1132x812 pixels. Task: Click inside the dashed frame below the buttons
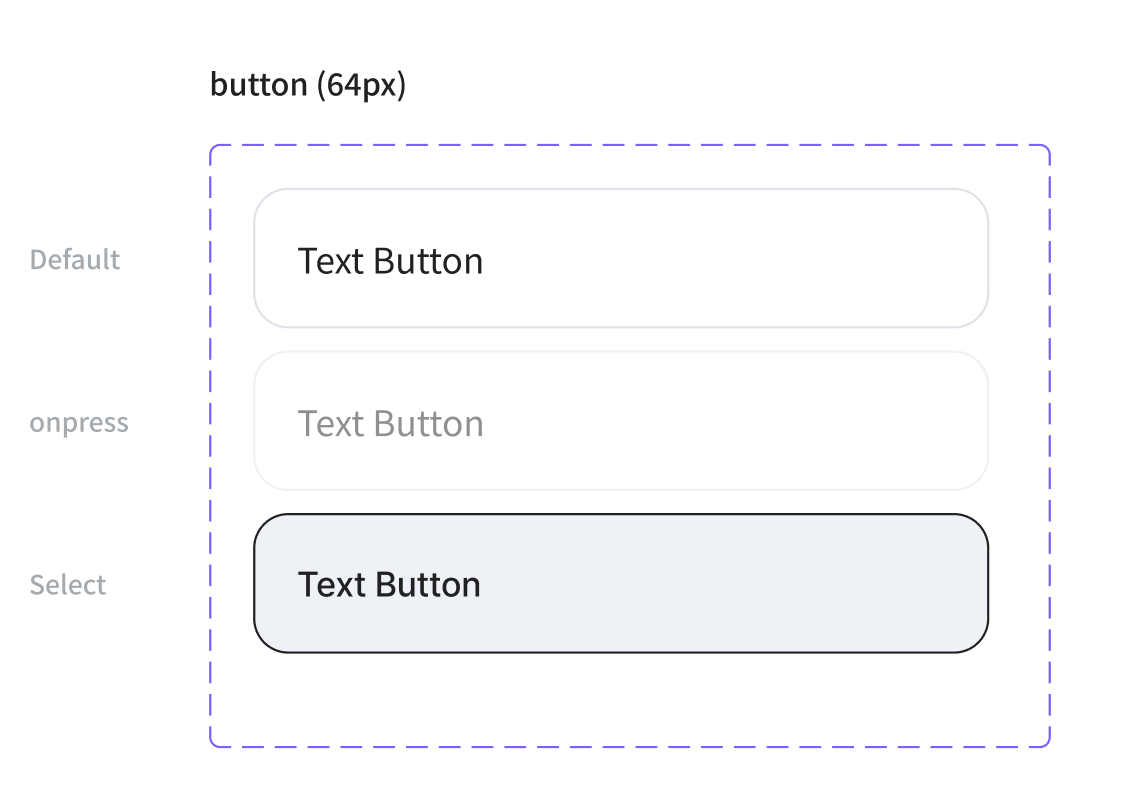pyautogui.click(x=620, y=700)
